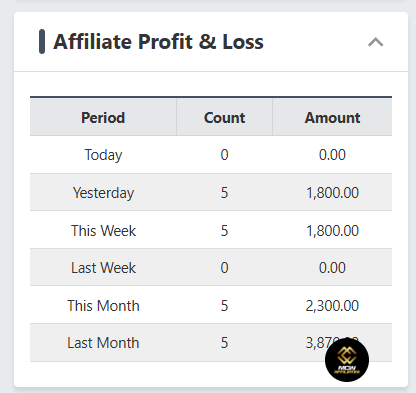This screenshot has height=393, width=416.
Task: Click Today's amount 0.00
Action: coord(332,155)
